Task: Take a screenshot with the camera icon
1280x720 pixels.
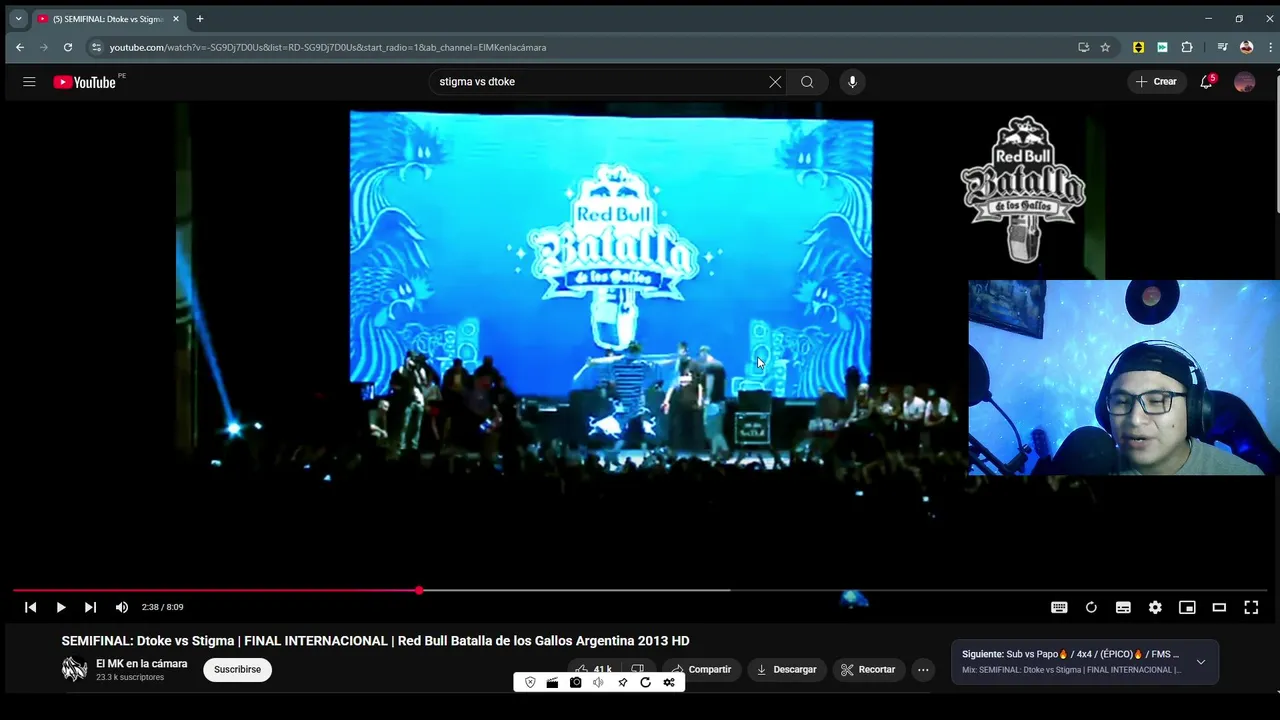Action: (x=576, y=683)
